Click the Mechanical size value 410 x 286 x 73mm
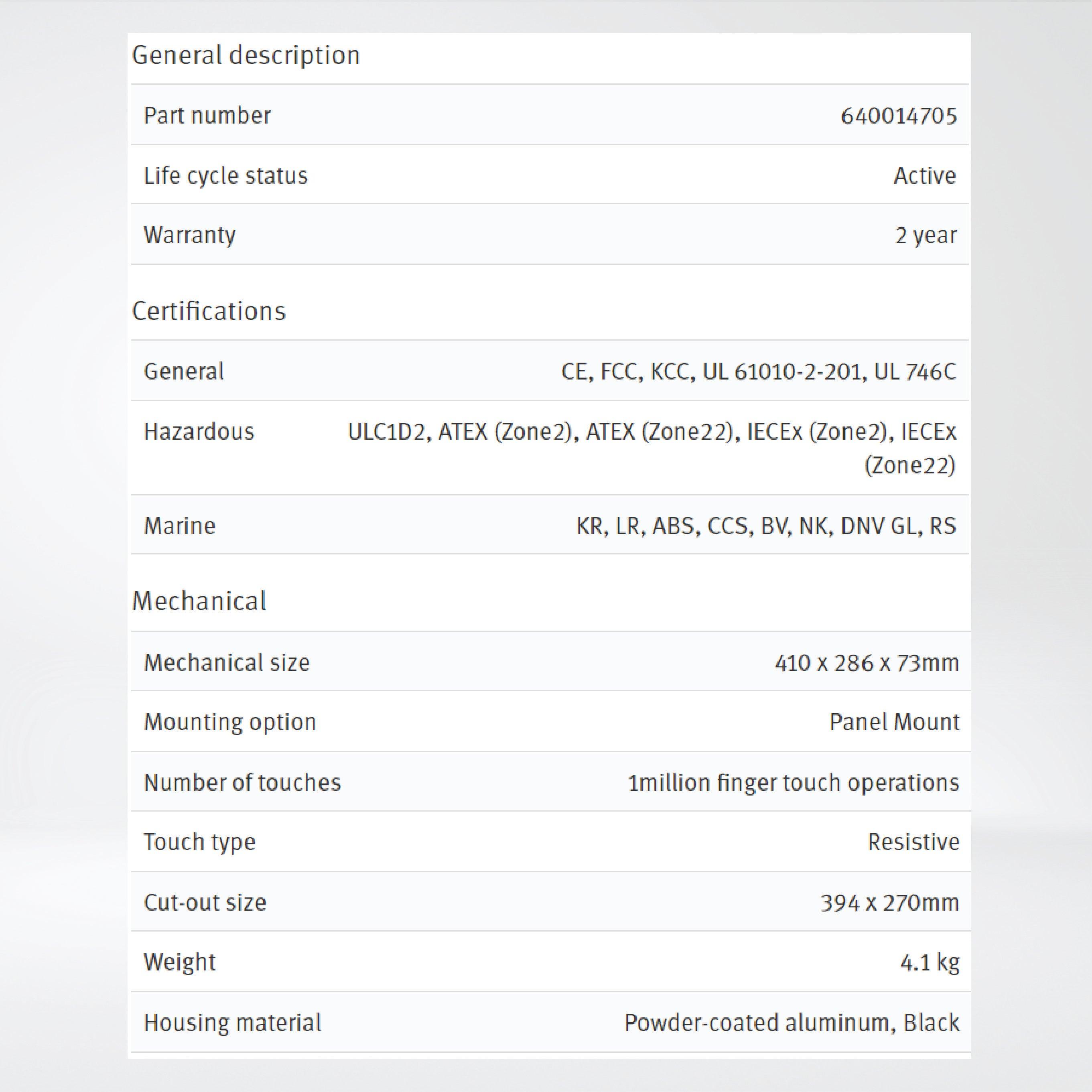Screen dimensions: 1092x1092 click(x=867, y=662)
